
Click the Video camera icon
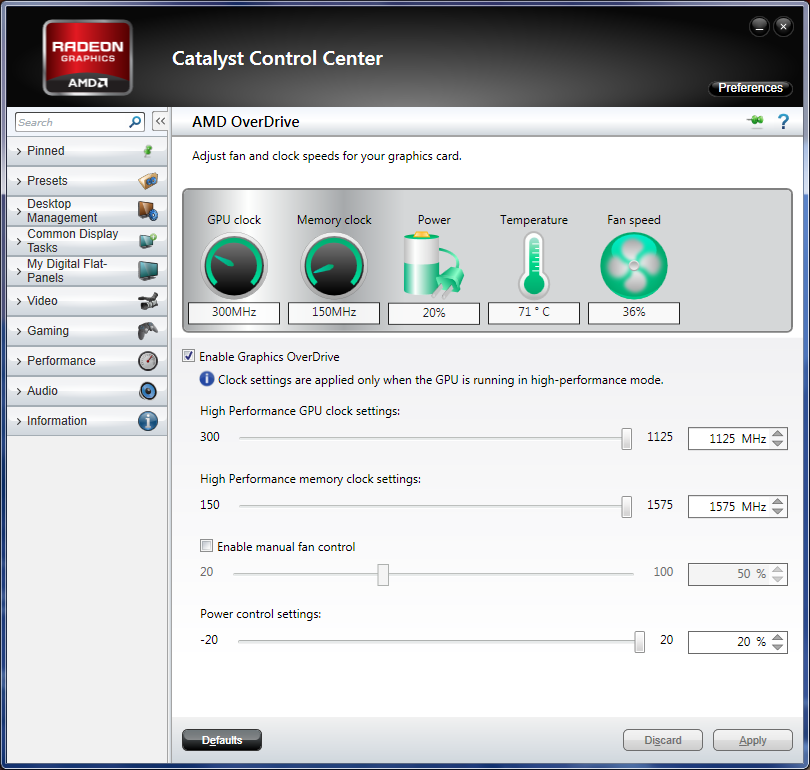[x=148, y=301]
